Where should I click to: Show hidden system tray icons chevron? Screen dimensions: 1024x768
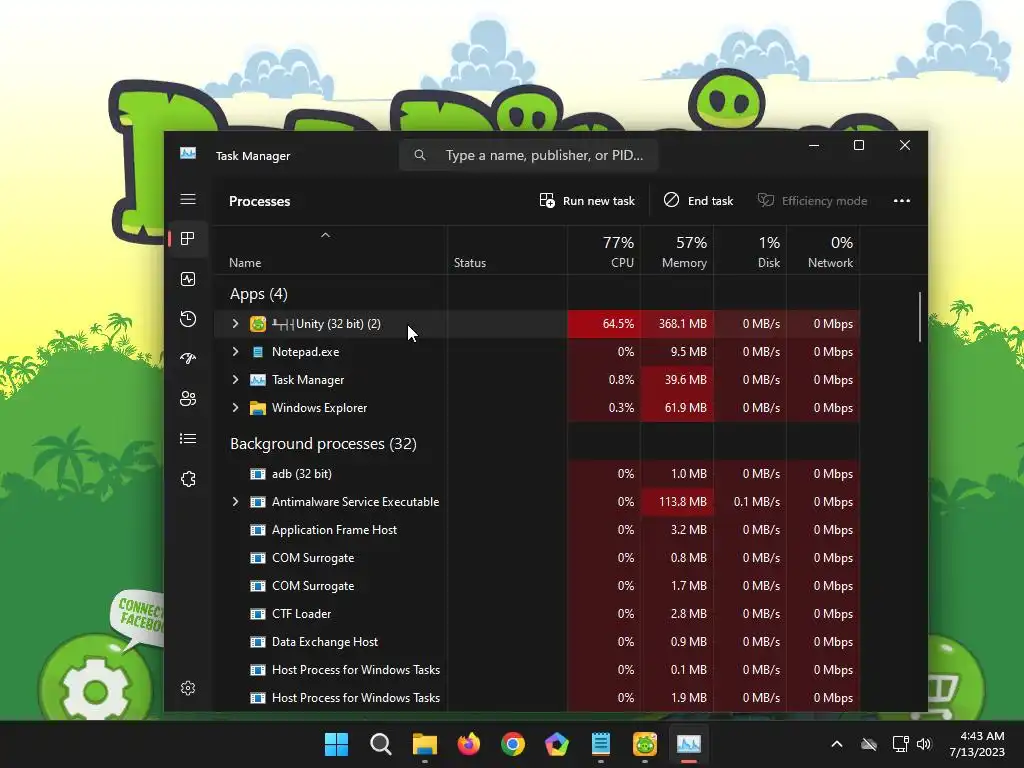837,744
